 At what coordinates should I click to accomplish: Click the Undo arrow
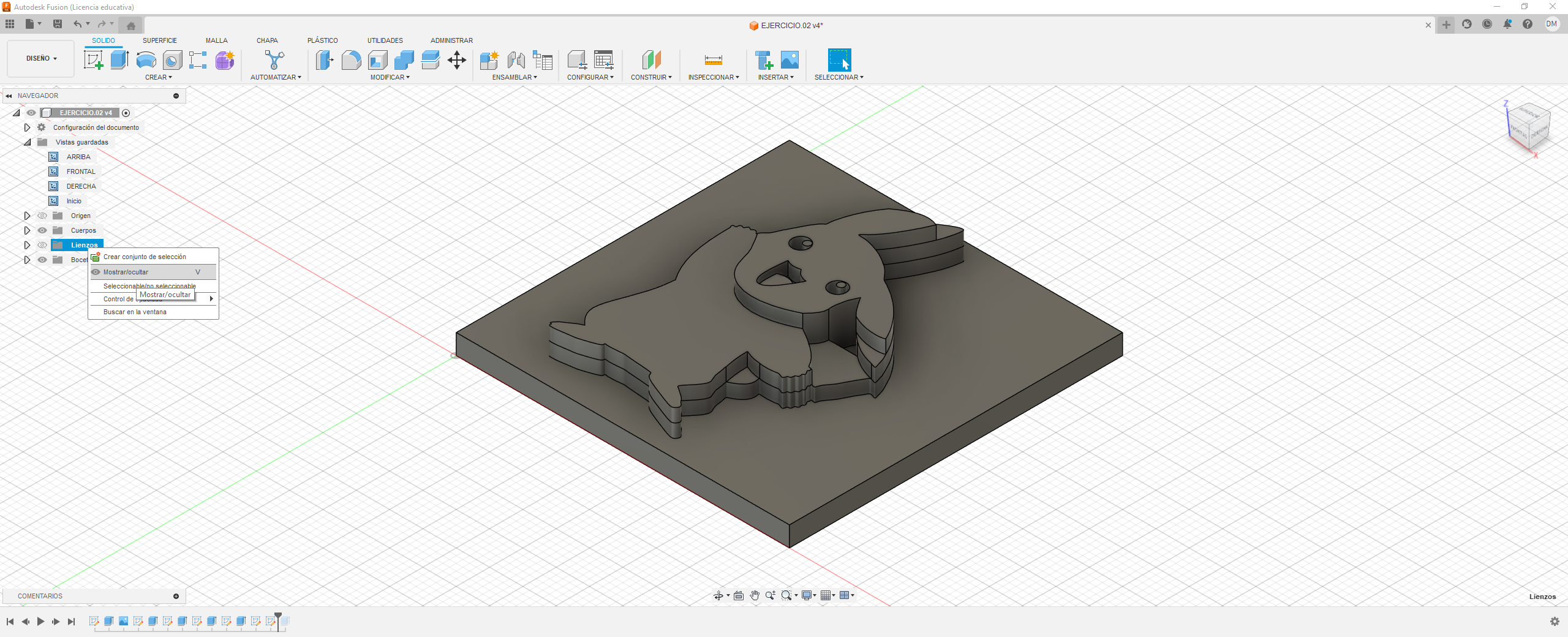click(77, 24)
